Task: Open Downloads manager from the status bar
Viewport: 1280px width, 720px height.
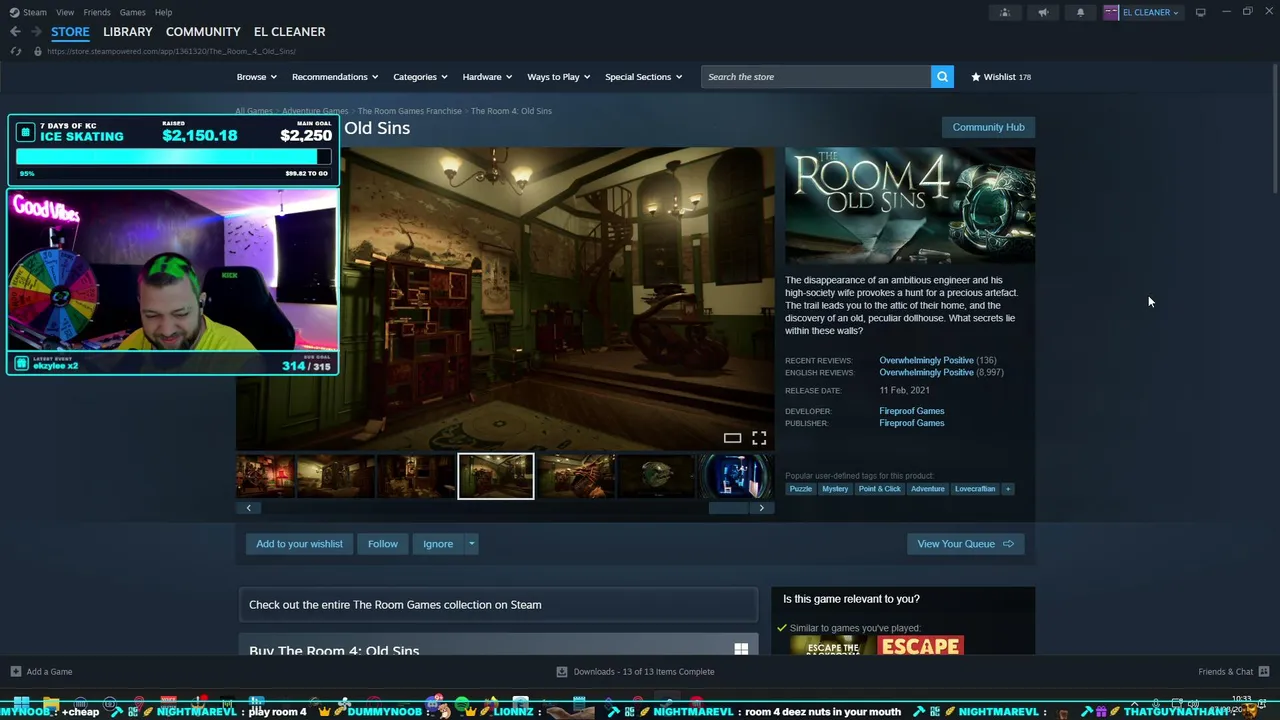Action: coord(637,672)
